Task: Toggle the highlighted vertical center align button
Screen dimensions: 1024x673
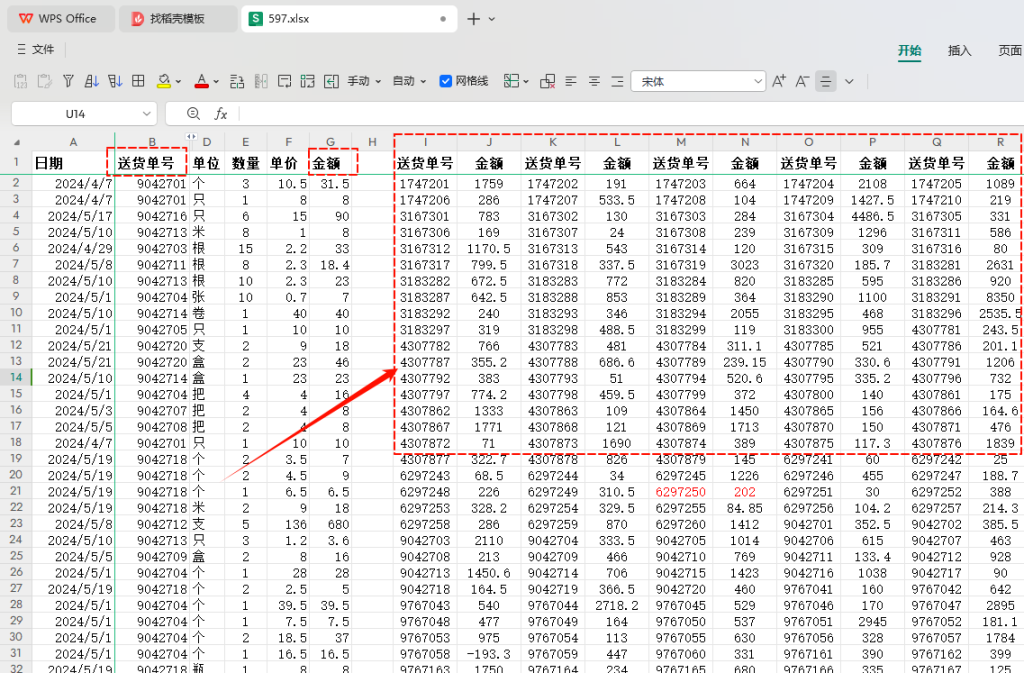Action: point(825,81)
